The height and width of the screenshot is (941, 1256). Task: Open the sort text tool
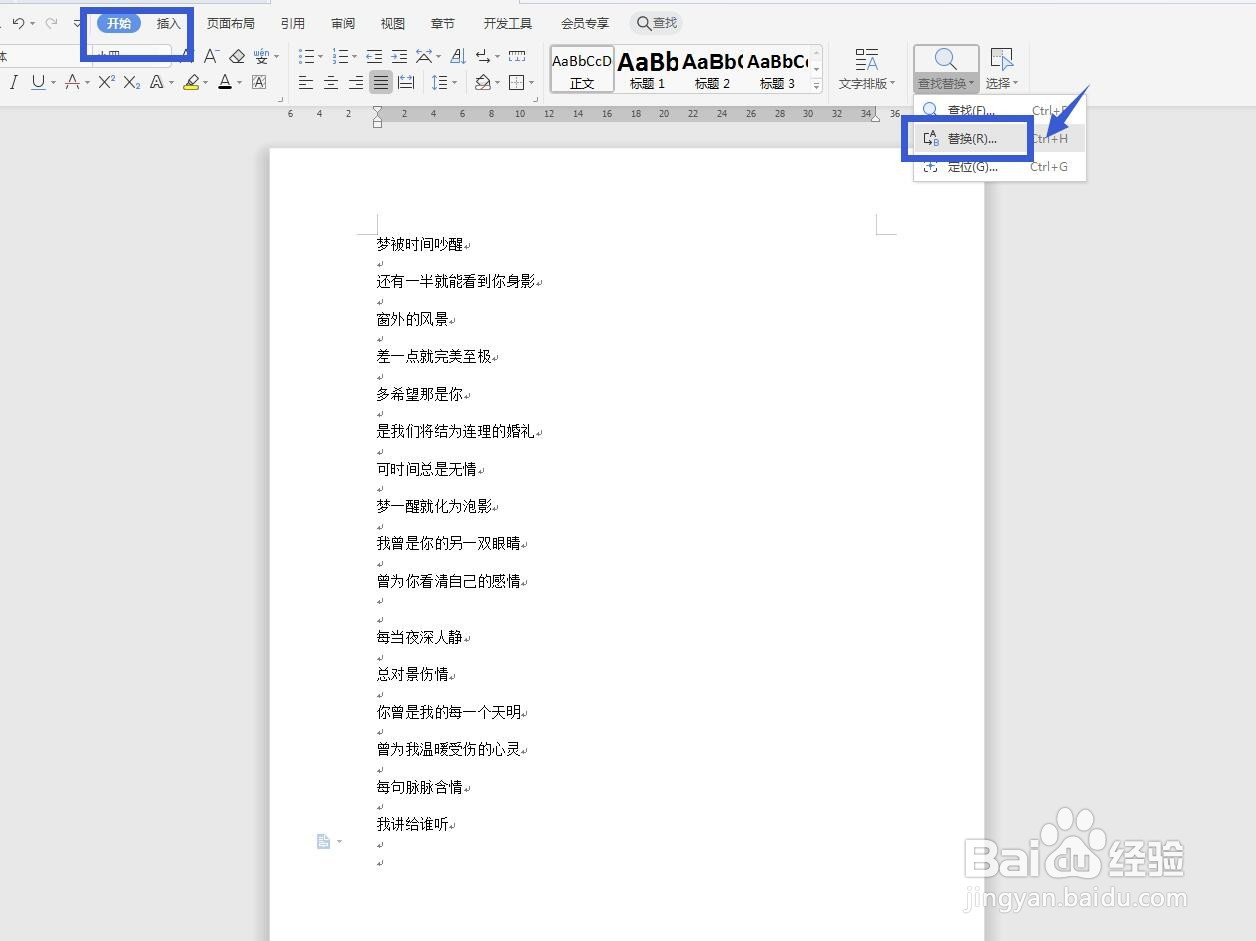click(457, 57)
